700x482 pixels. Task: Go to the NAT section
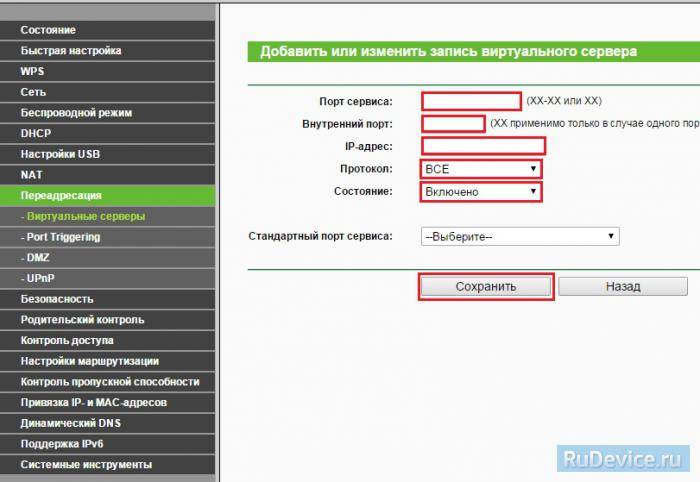(x=107, y=175)
